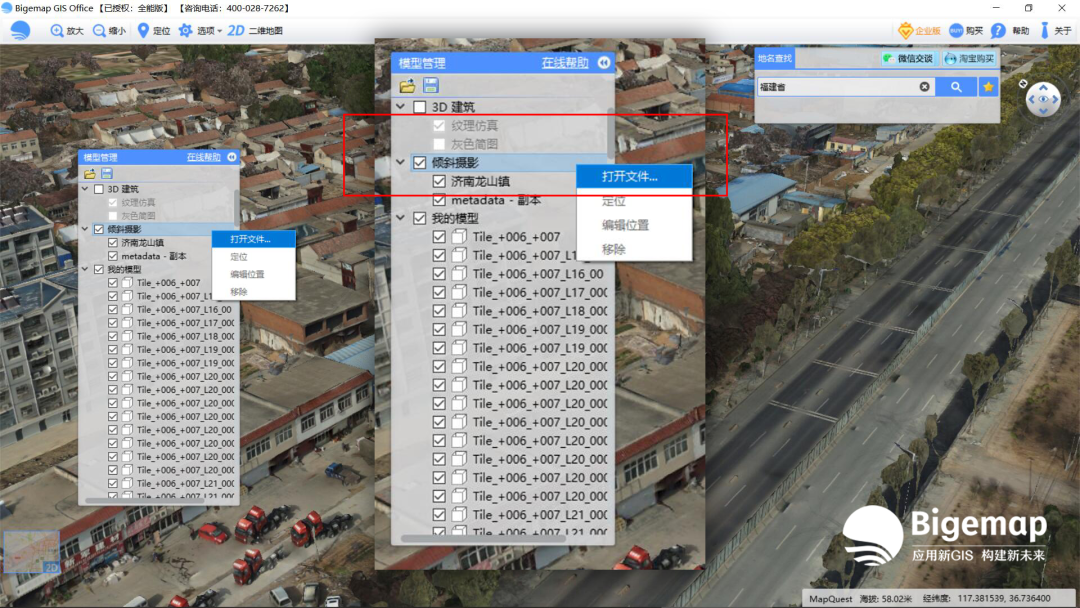The height and width of the screenshot is (608, 1080).
Task: Click the navigation control right arrow
Action: 1056,100
